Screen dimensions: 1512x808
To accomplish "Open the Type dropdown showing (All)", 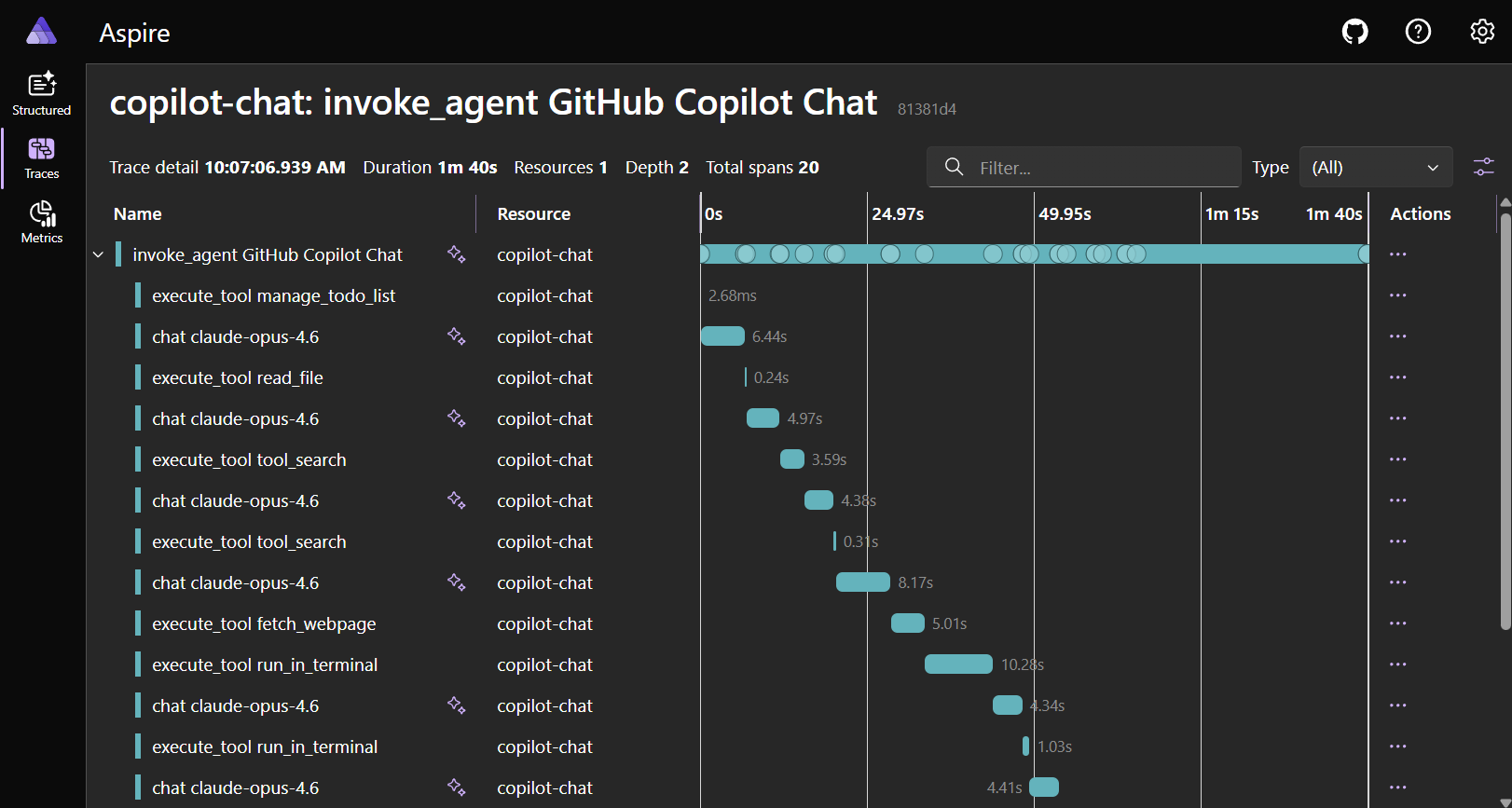I will coord(1376,167).
